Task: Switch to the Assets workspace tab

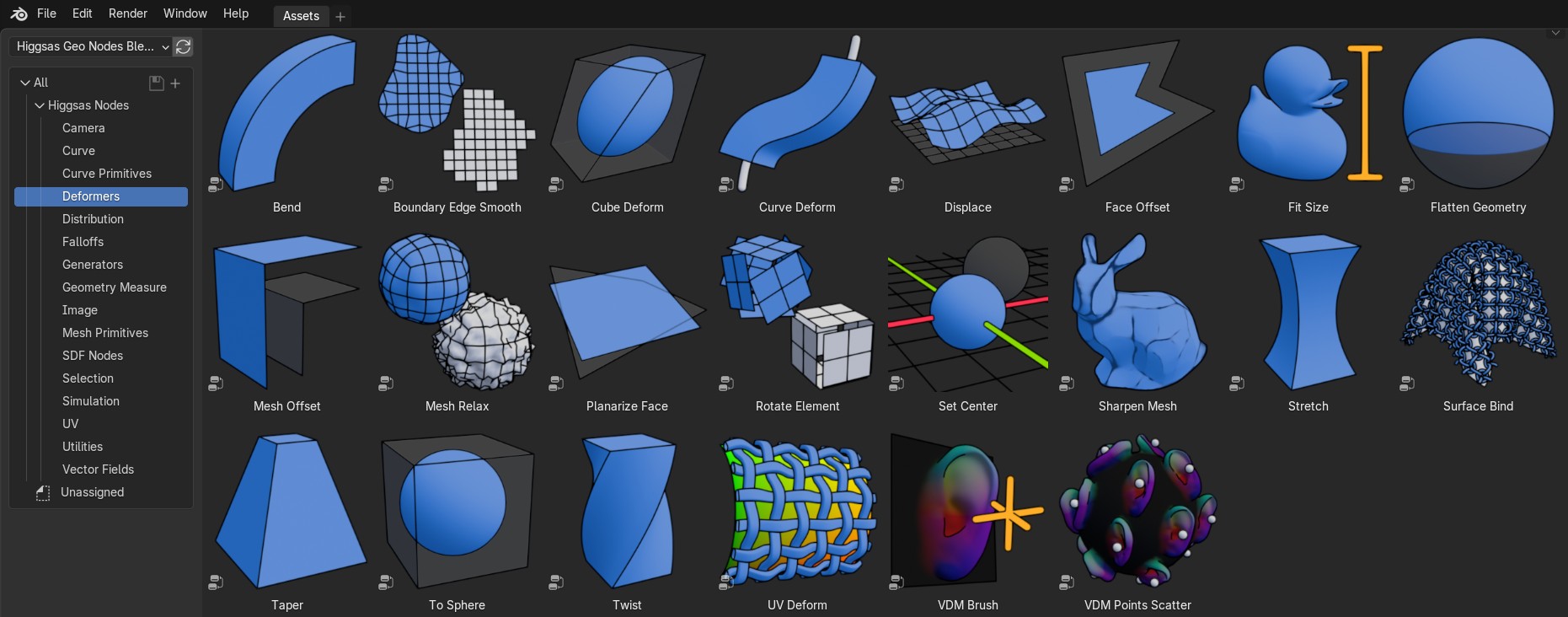Action: click(301, 16)
